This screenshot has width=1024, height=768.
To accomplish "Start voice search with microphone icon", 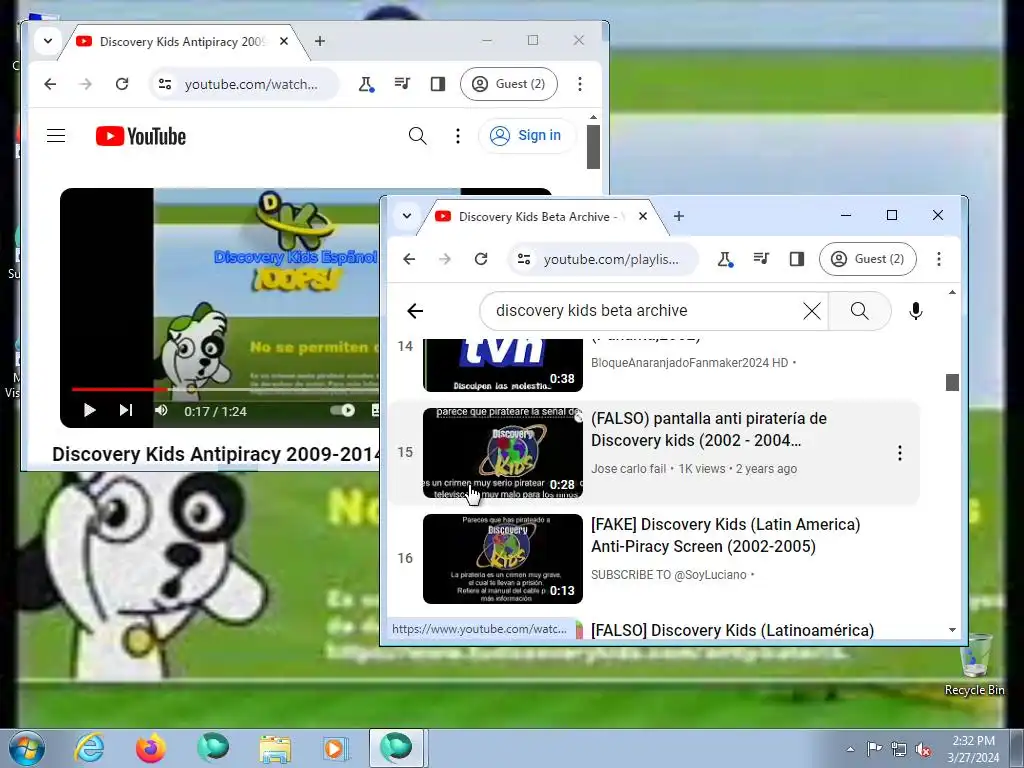I will 916,311.
